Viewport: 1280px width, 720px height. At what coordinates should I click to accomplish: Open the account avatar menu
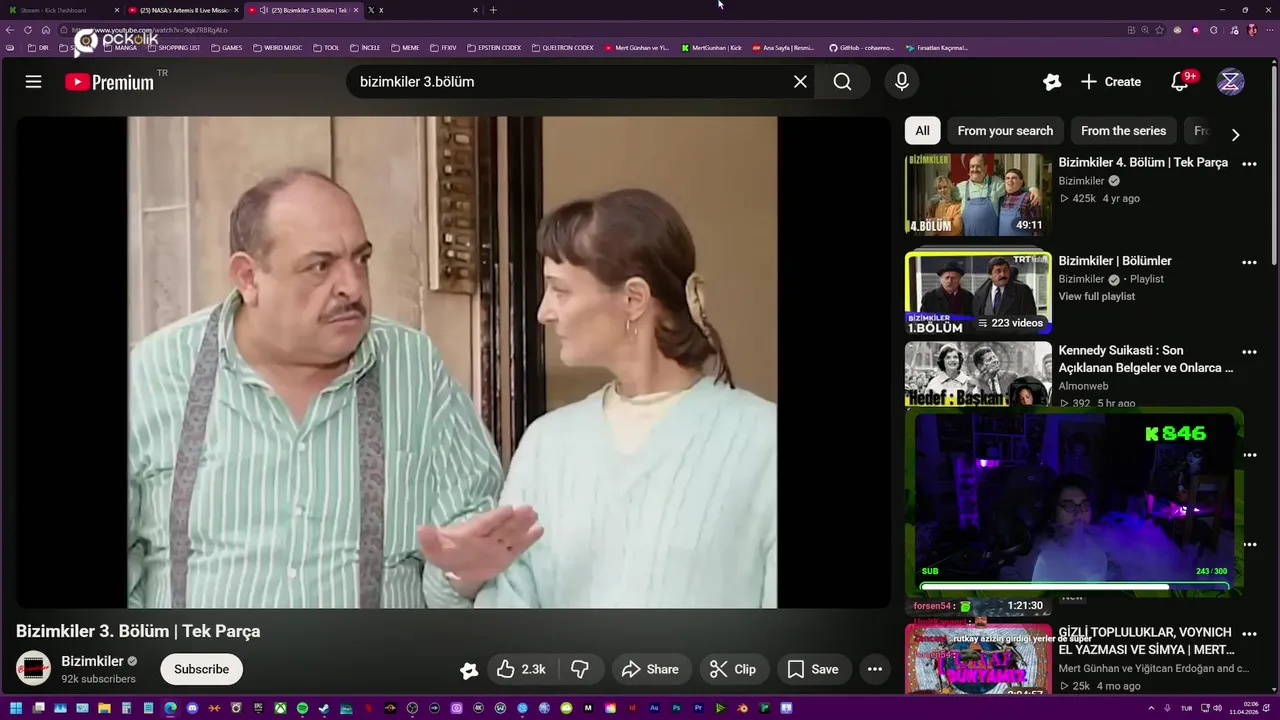pyautogui.click(x=1231, y=82)
